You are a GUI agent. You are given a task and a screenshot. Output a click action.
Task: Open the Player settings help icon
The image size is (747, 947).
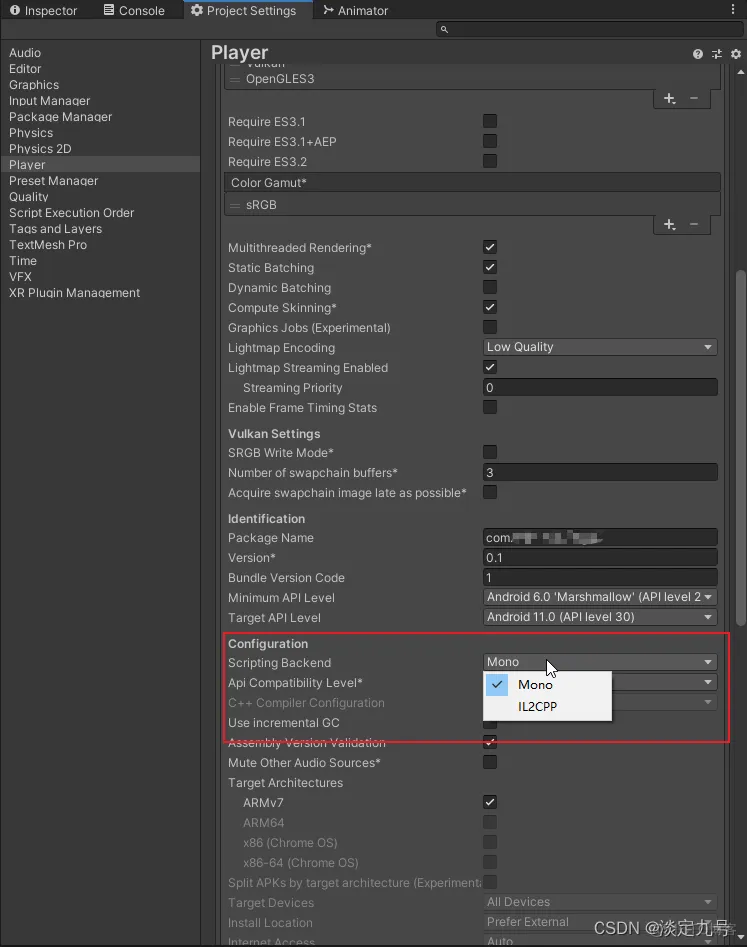(697, 54)
